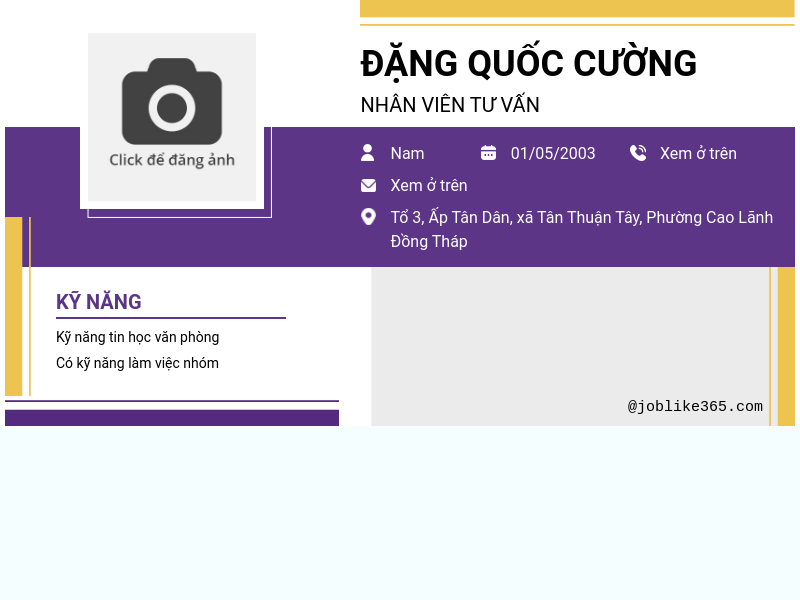Click the location pin icon before the address

(368, 216)
